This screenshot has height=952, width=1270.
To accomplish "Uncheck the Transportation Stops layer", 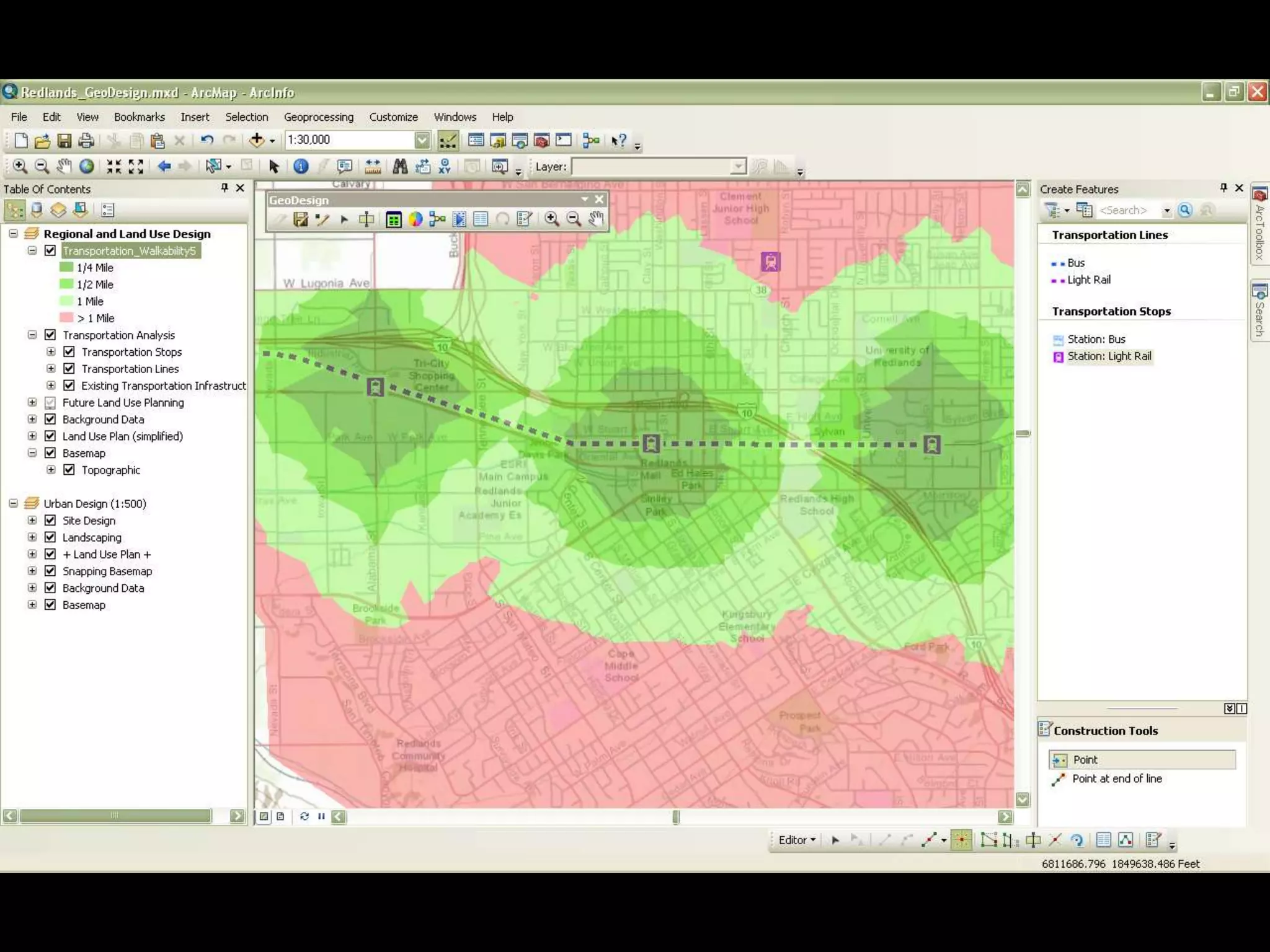I will click(x=69, y=352).
